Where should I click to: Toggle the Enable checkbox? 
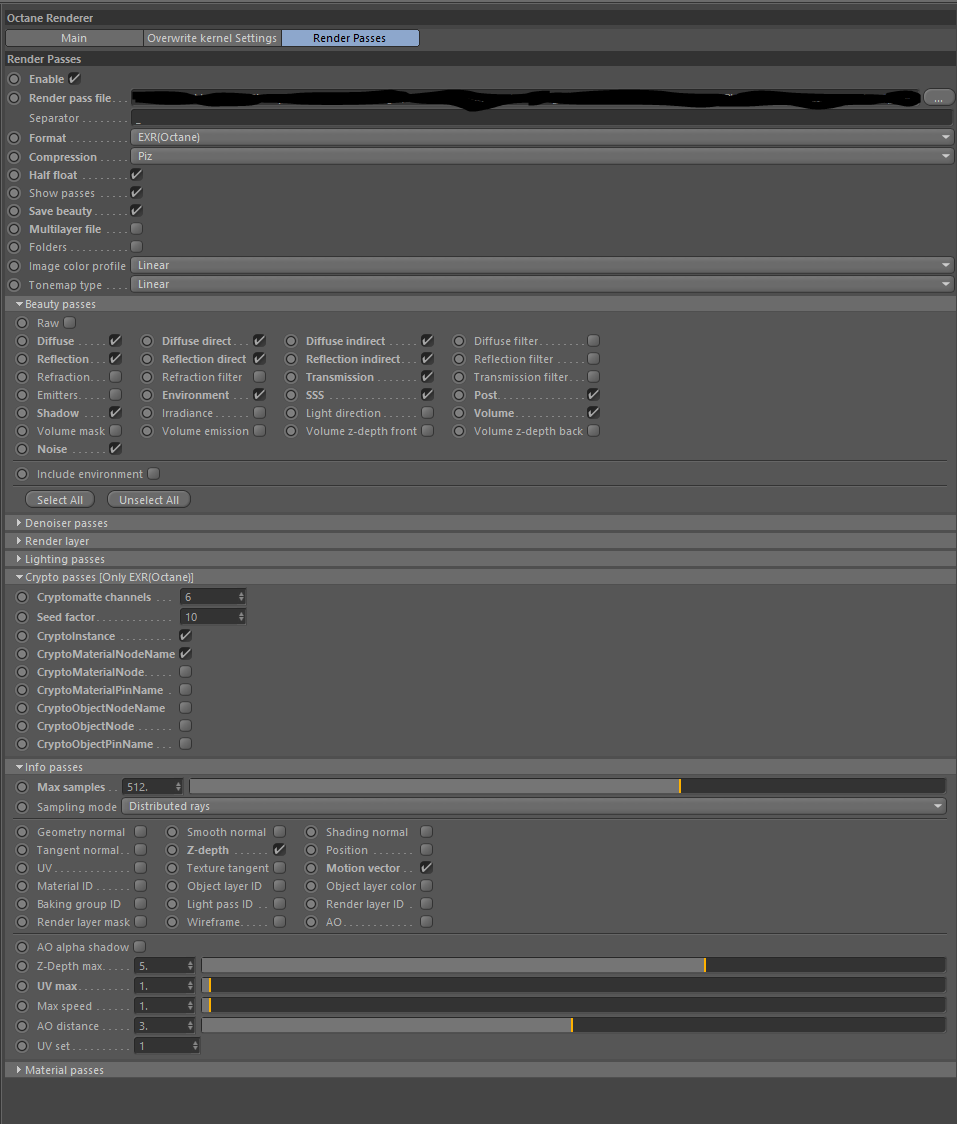coord(75,79)
